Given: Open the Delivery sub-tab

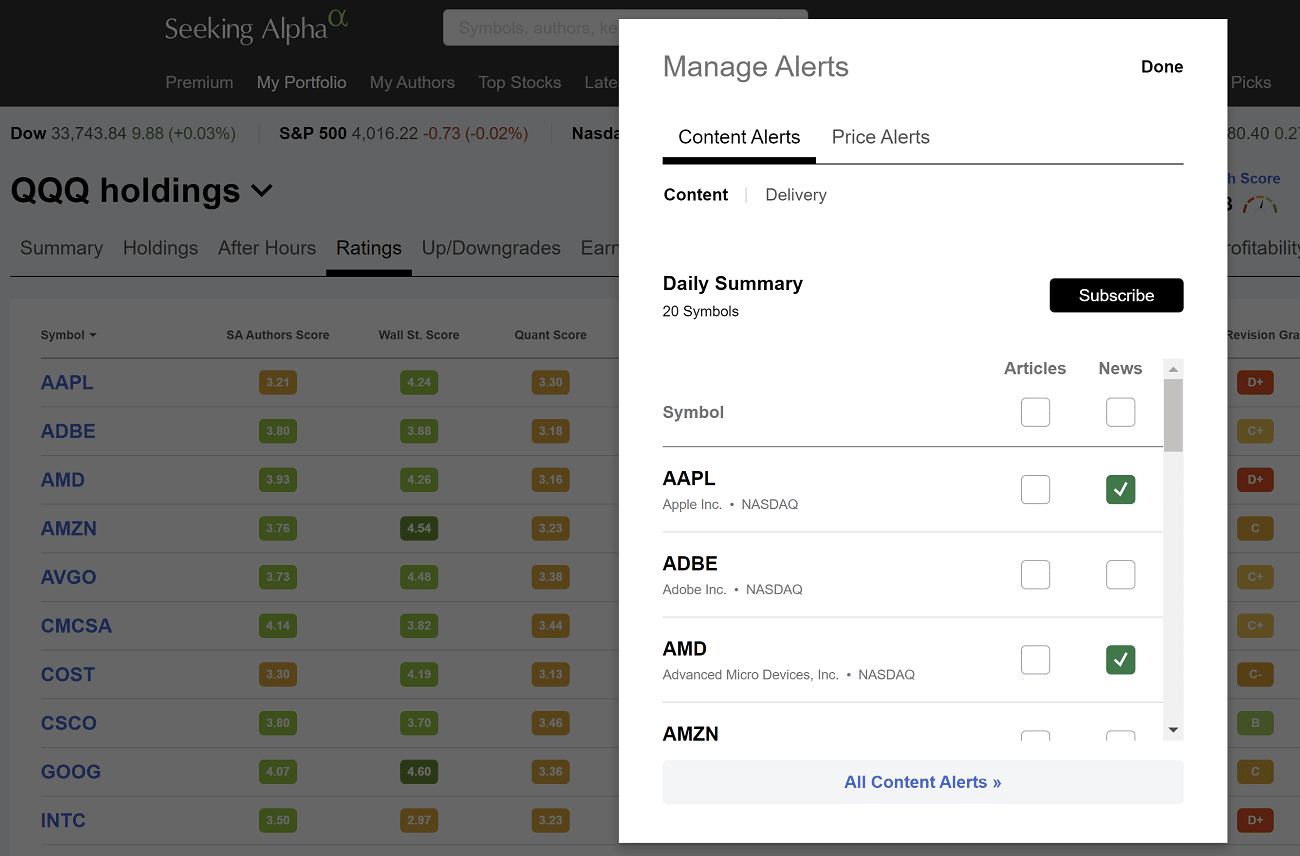Looking at the screenshot, I should click(796, 195).
